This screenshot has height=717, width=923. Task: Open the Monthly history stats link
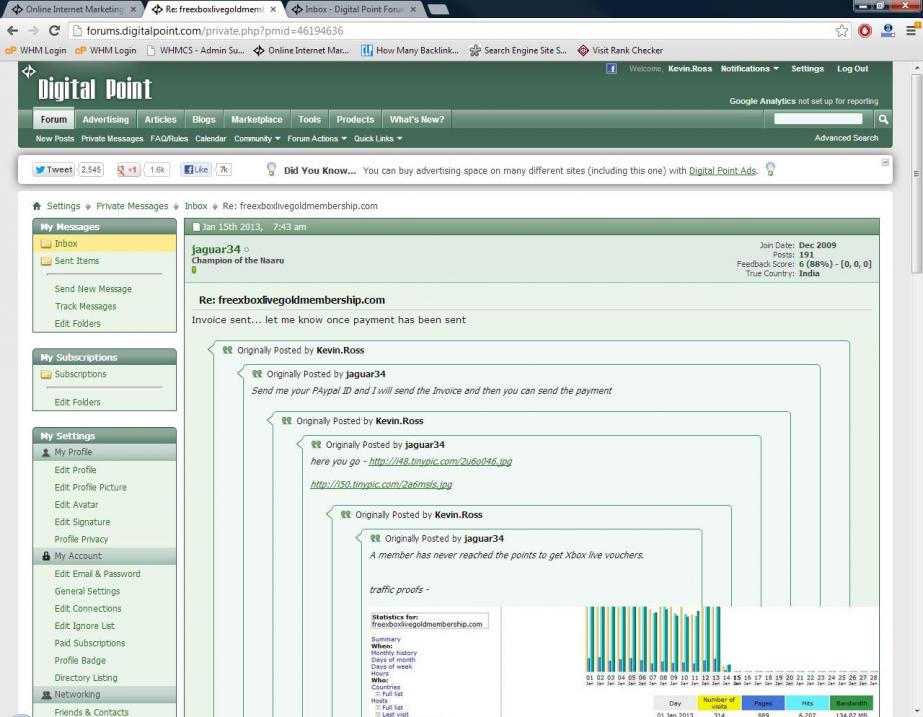tap(394, 653)
